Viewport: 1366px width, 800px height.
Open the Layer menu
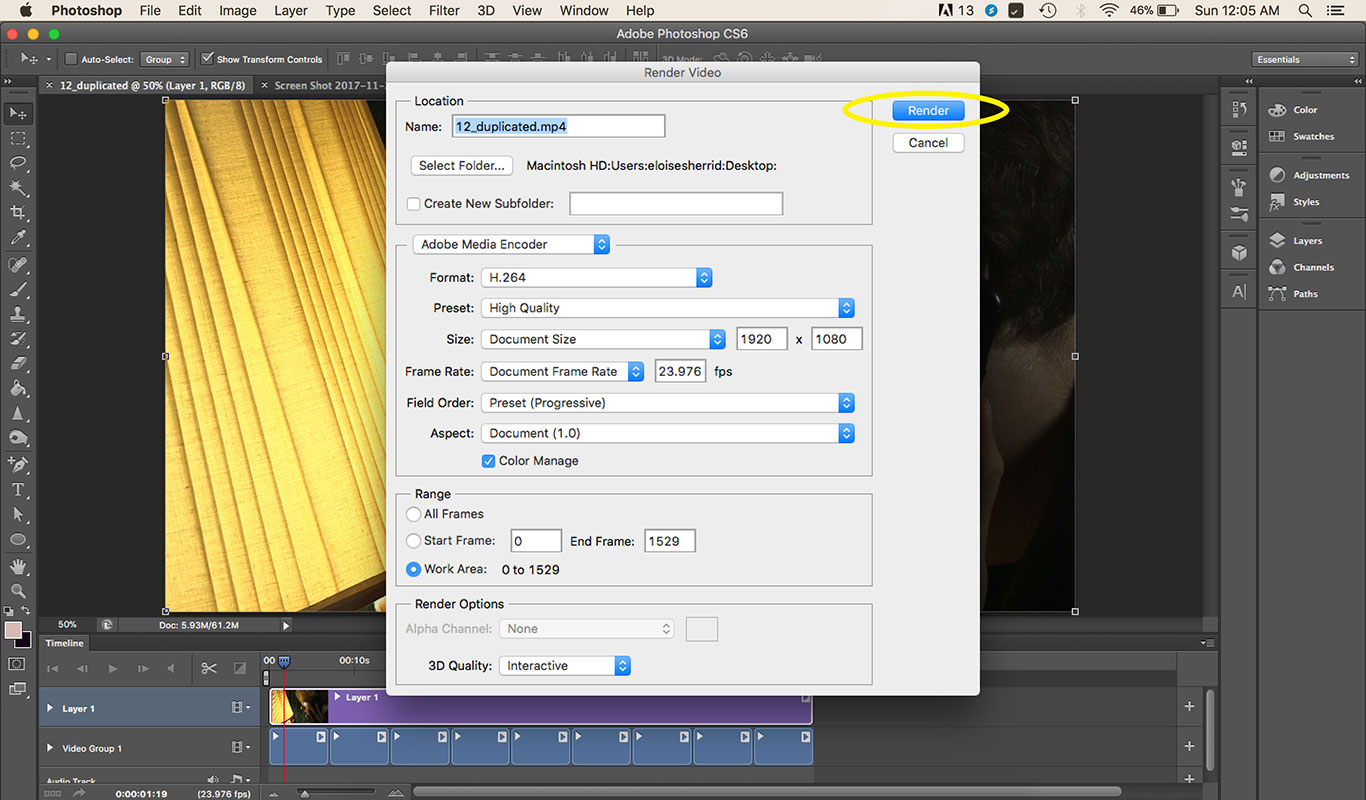point(291,10)
